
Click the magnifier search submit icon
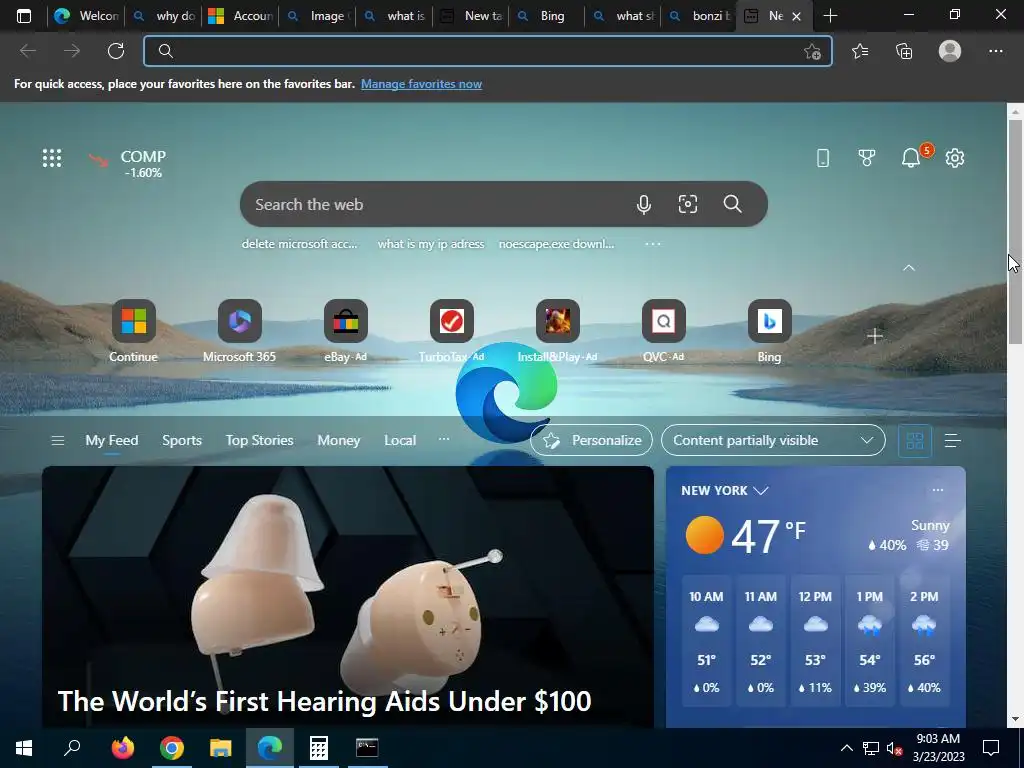pyautogui.click(x=732, y=204)
